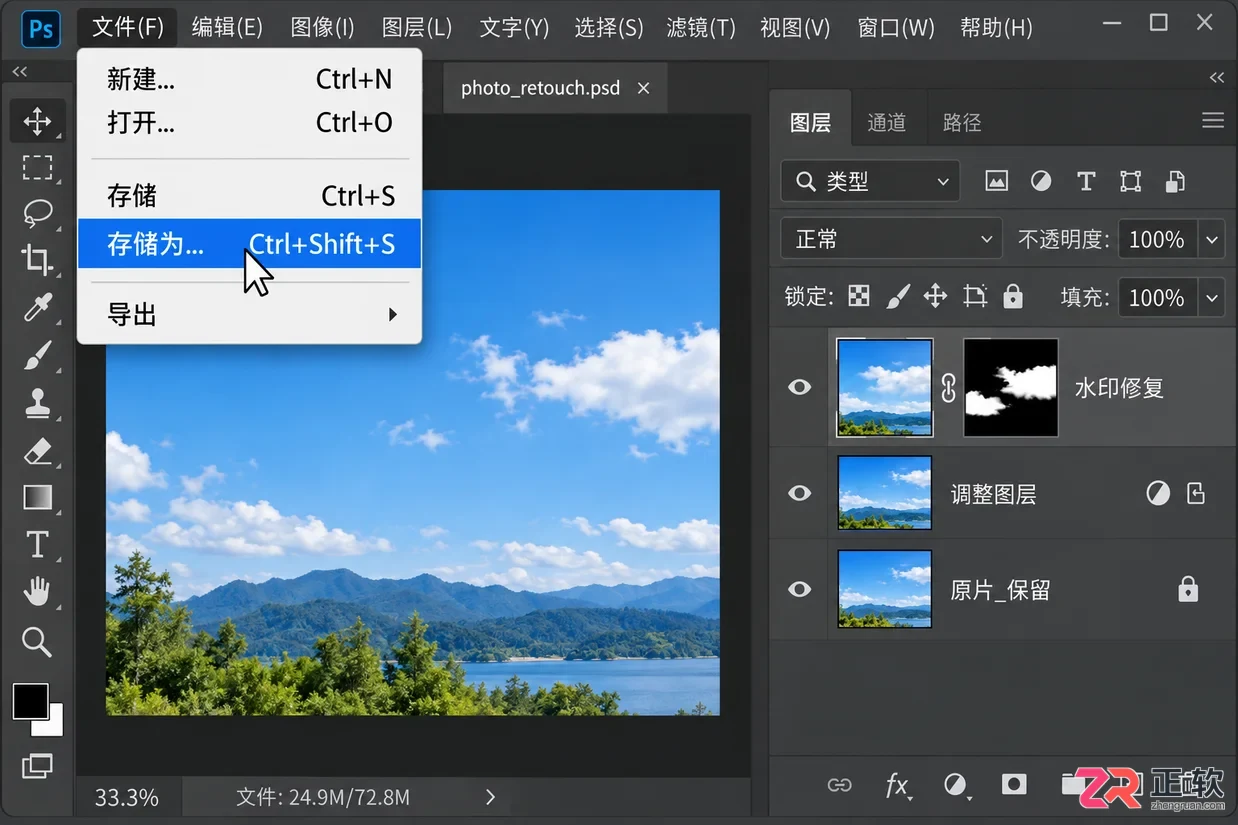The height and width of the screenshot is (825, 1238).
Task: Toggle lock artboard nesting icon
Action: [x=975, y=296]
